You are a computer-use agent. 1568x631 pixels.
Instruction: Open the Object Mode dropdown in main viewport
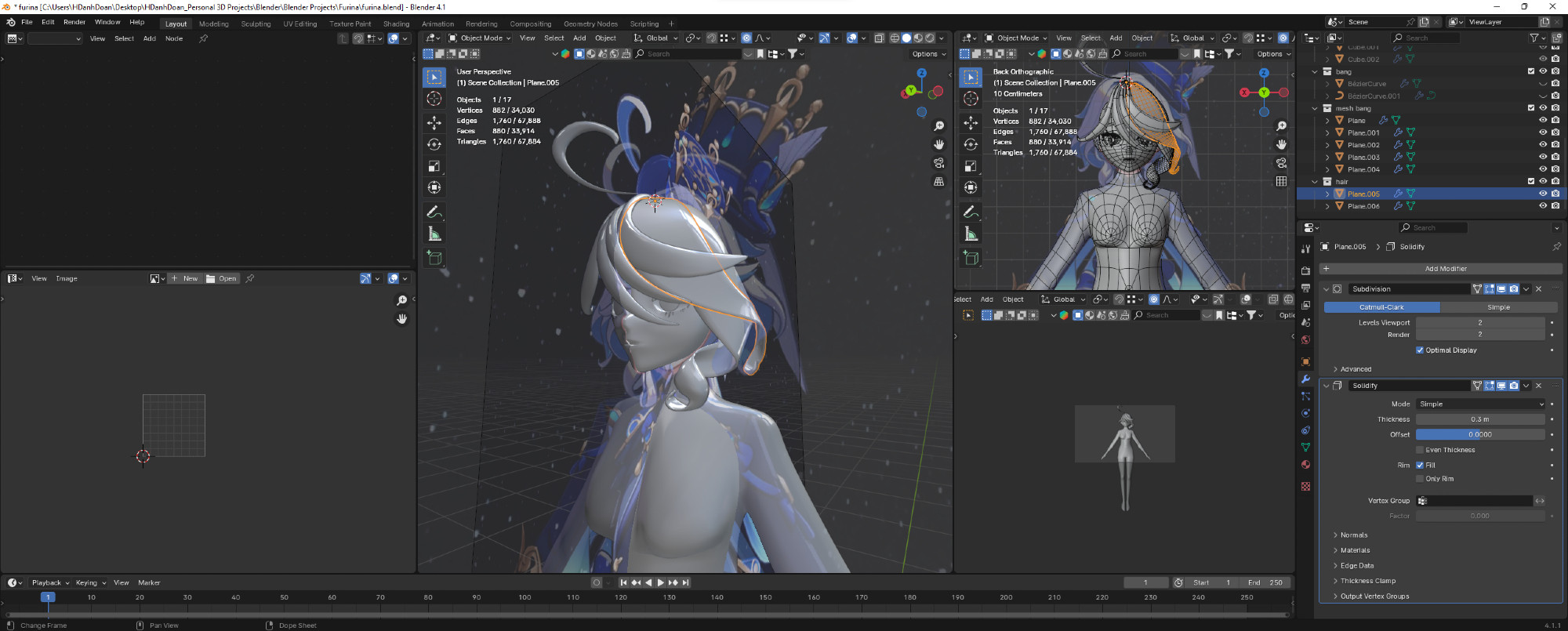[x=480, y=38]
